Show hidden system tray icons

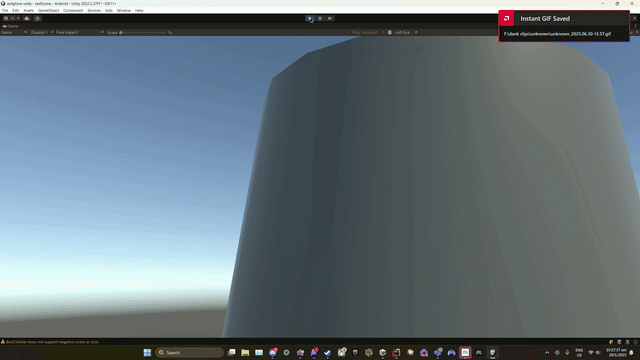(x=547, y=353)
